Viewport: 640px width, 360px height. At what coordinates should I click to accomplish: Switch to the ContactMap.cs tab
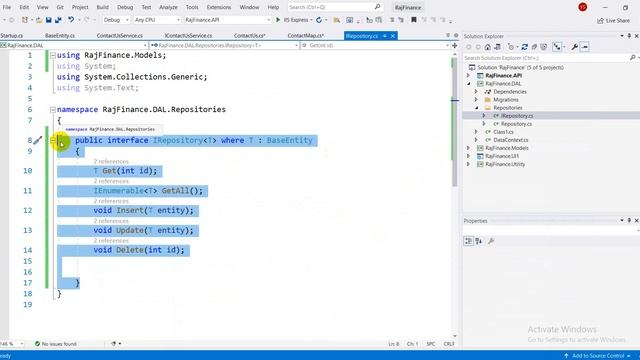click(x=306, y=36)
